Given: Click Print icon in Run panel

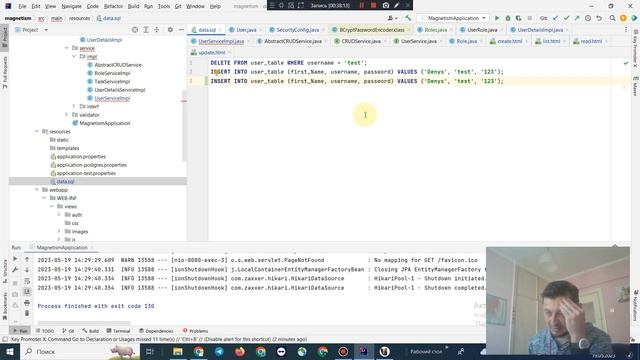Looking at the screenshot, I should [x=27, y=302].
